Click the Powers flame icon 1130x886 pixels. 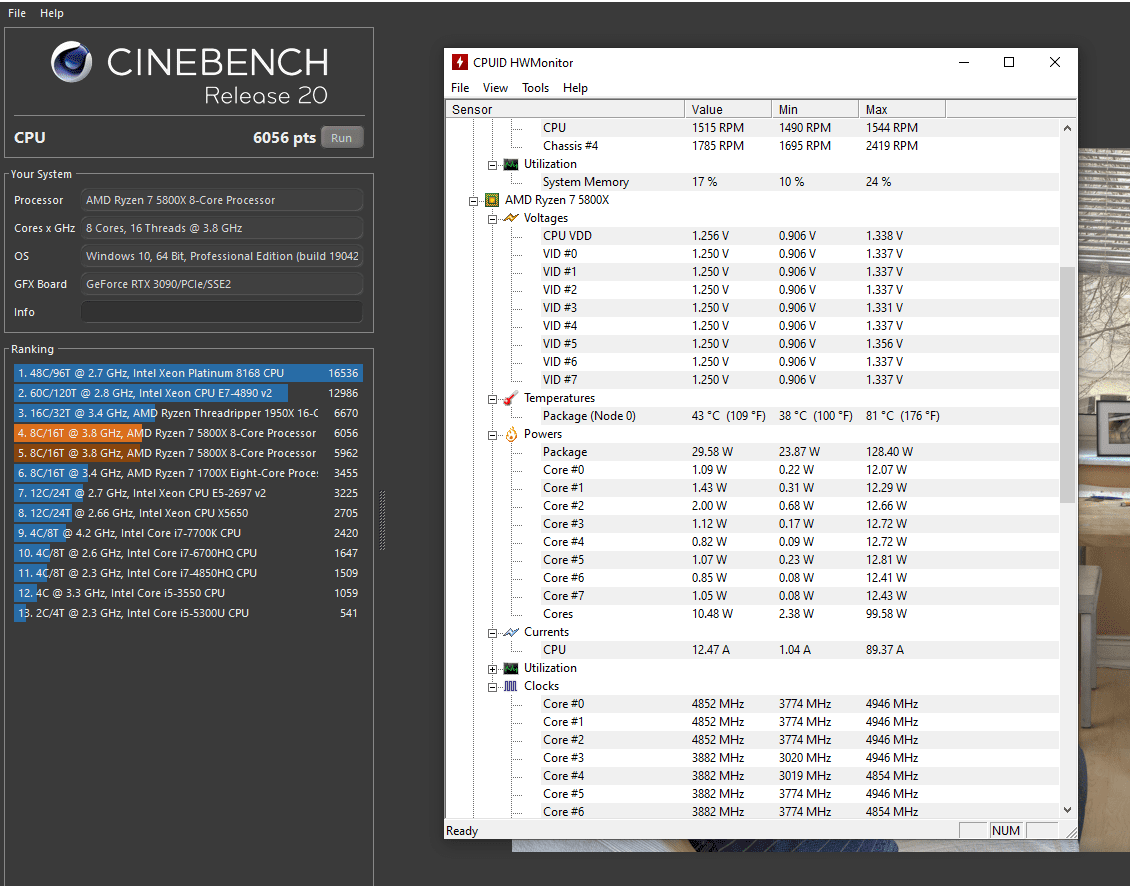coord(511,434)
